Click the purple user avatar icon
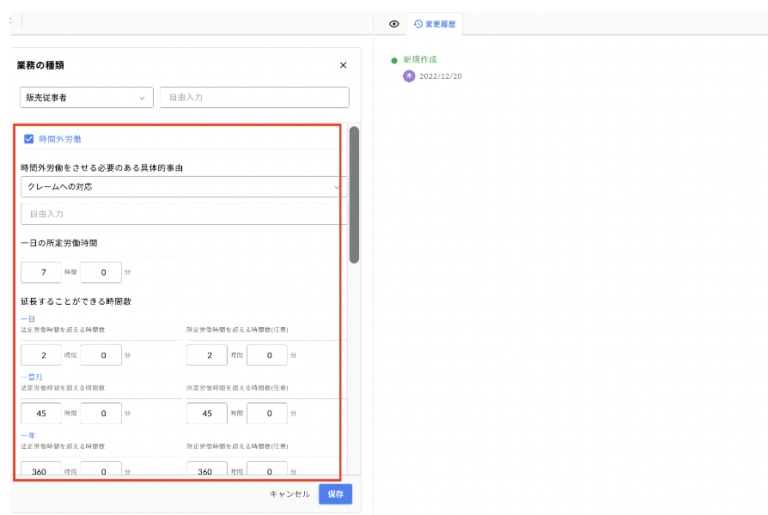Image resolution: width=768 pixels, height=515 pixels. [408, 76]
